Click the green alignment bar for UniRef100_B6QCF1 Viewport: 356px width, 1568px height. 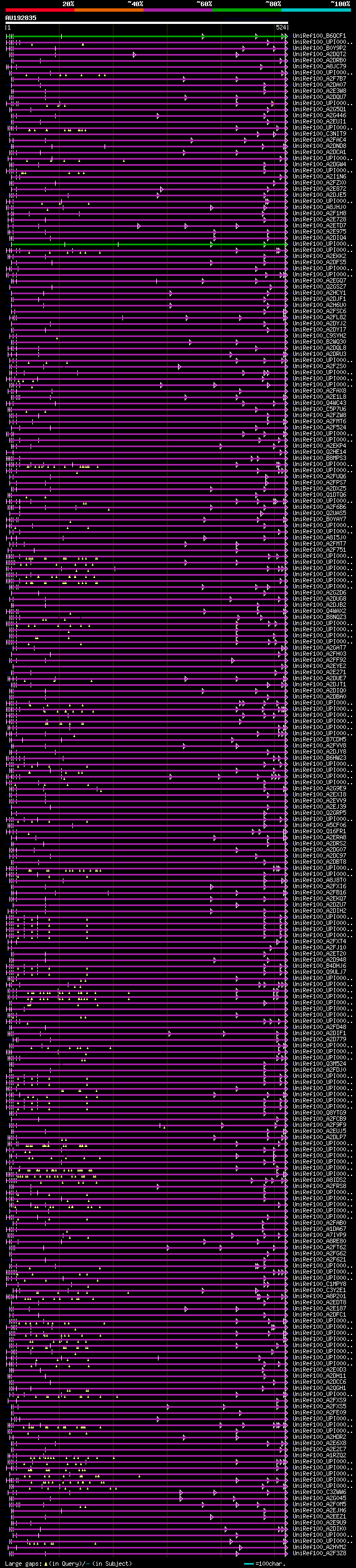point(147,37)
